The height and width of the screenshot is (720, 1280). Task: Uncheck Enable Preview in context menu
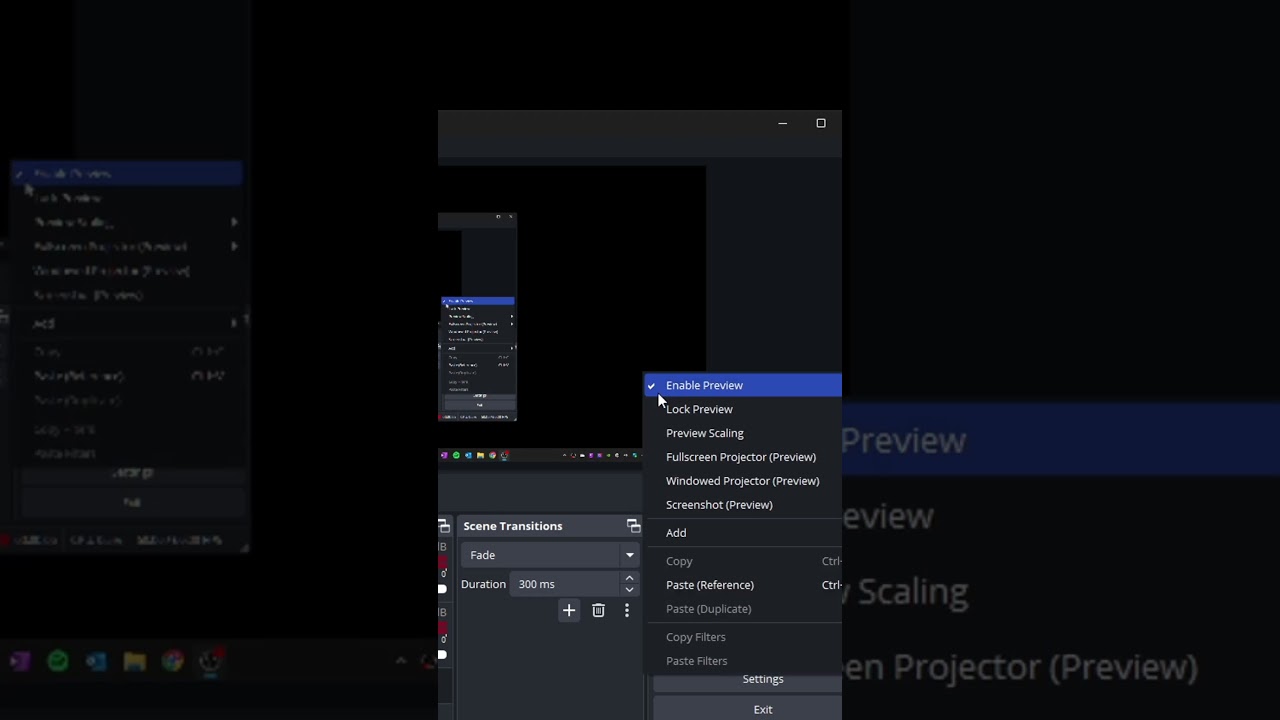(x=742, y=385)
